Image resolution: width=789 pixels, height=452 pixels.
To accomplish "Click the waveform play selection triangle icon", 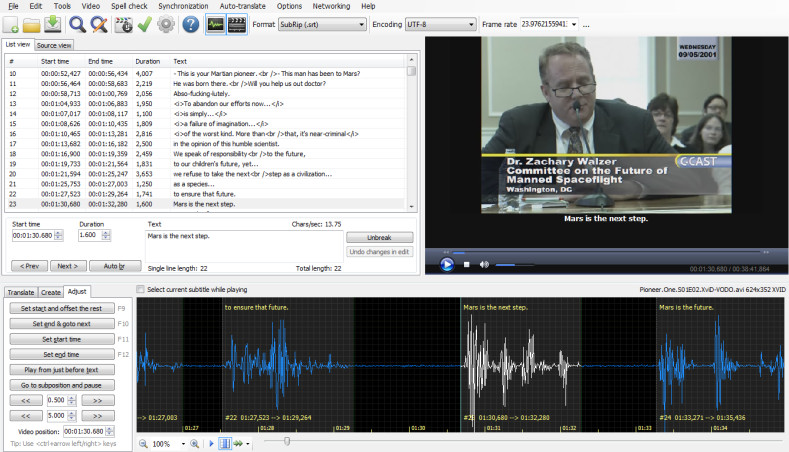I will [211, 443].
